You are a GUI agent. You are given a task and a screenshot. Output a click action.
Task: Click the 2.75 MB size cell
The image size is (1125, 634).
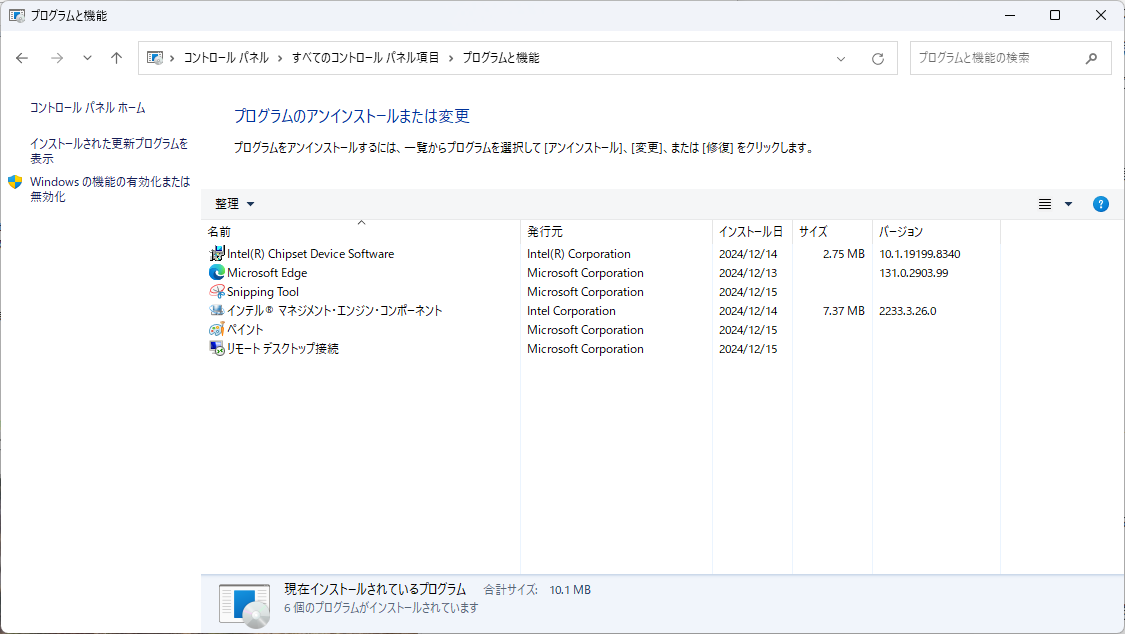[844, 254]
